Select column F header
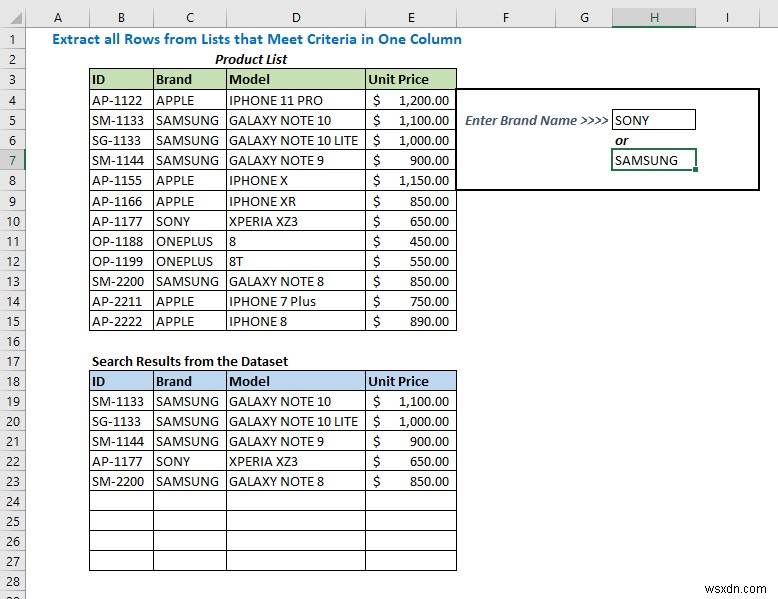The image size is (778, 599). 506,18
